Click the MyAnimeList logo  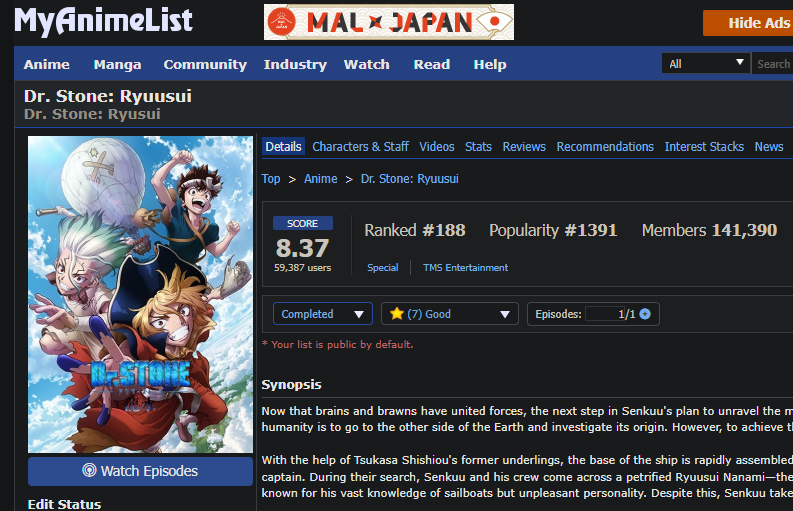pos(103,21)
